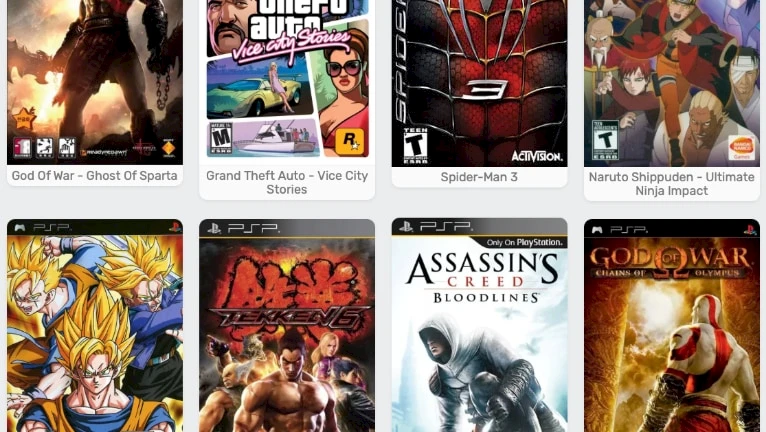Click the Bandai Namco logo on Naruto cover
This screenshot has height=432, width=766.
coord(742,148)
